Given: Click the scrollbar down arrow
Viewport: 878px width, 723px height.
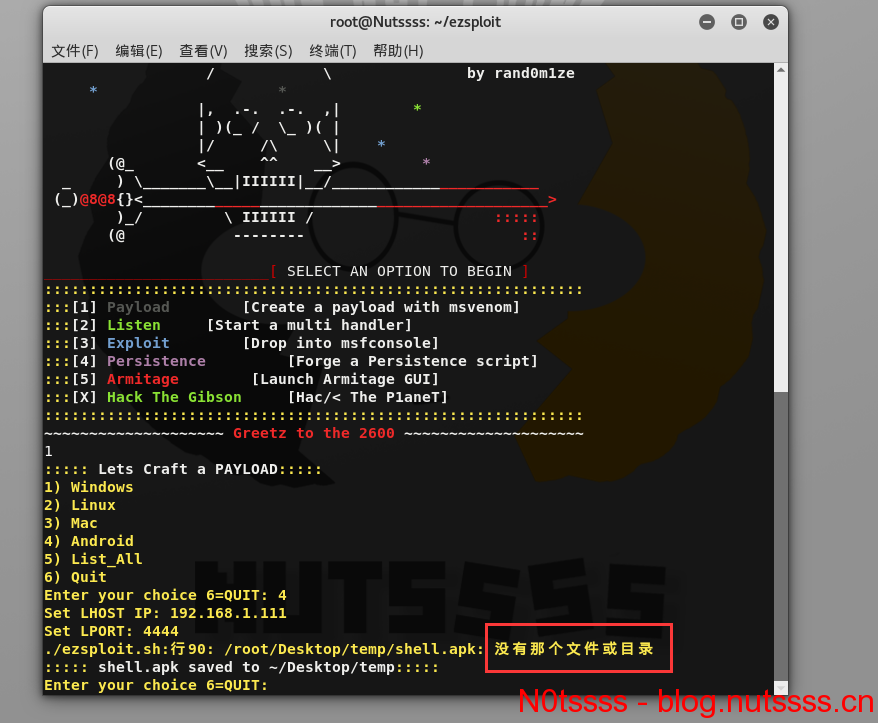Looking at the screenshot, I should coord(781,688).
